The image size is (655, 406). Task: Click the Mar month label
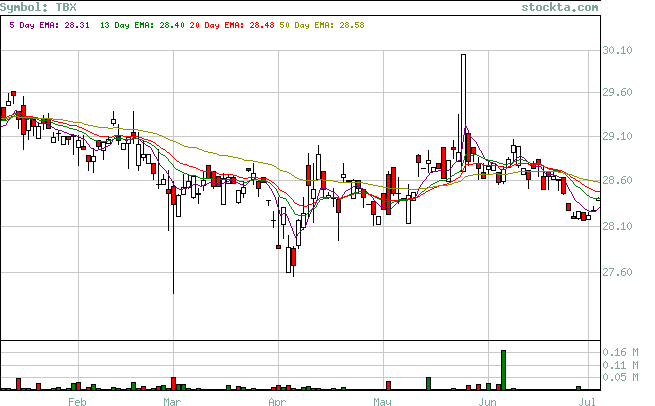172,401
